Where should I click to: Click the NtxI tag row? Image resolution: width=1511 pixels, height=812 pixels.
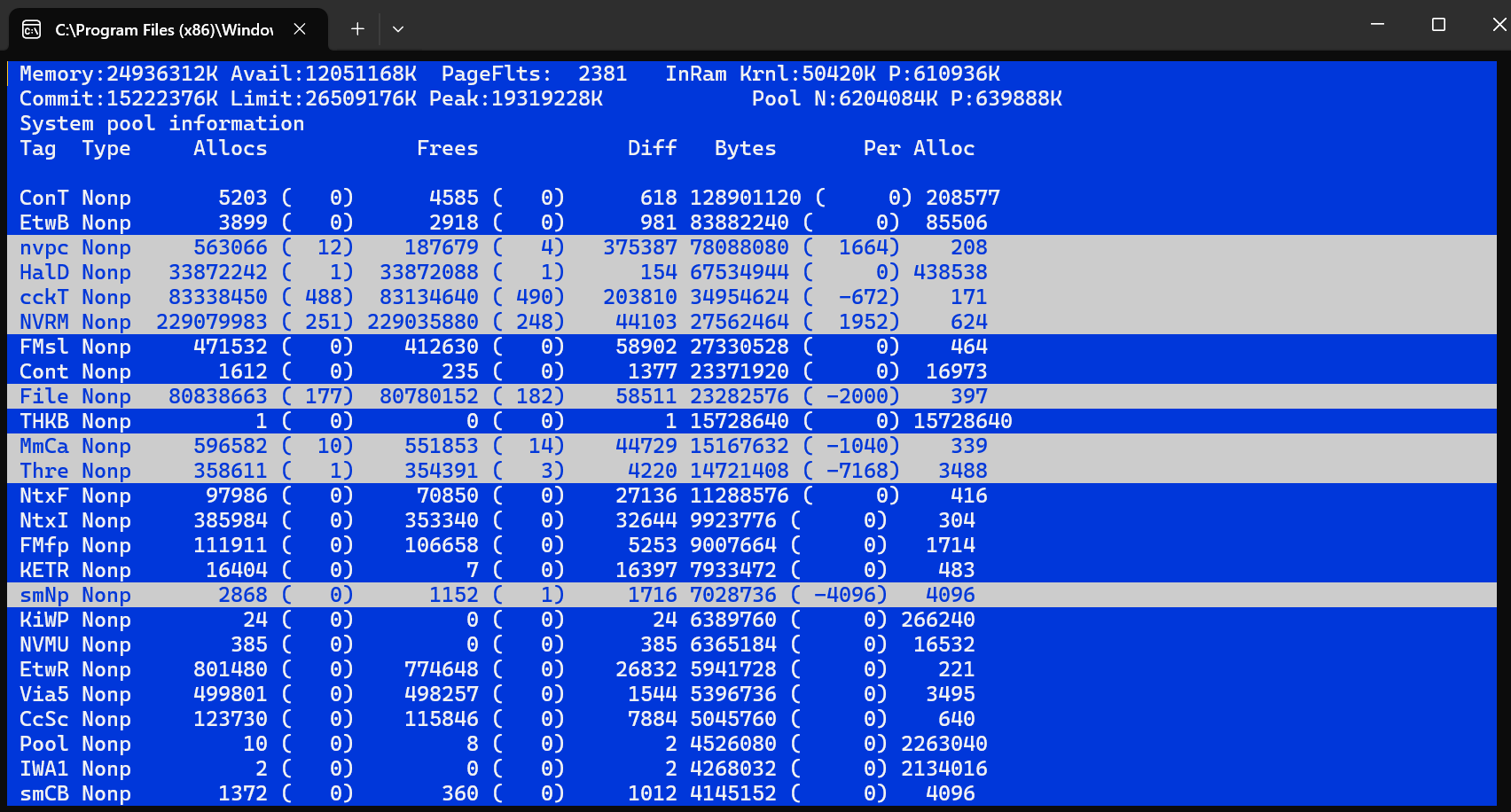752,520
